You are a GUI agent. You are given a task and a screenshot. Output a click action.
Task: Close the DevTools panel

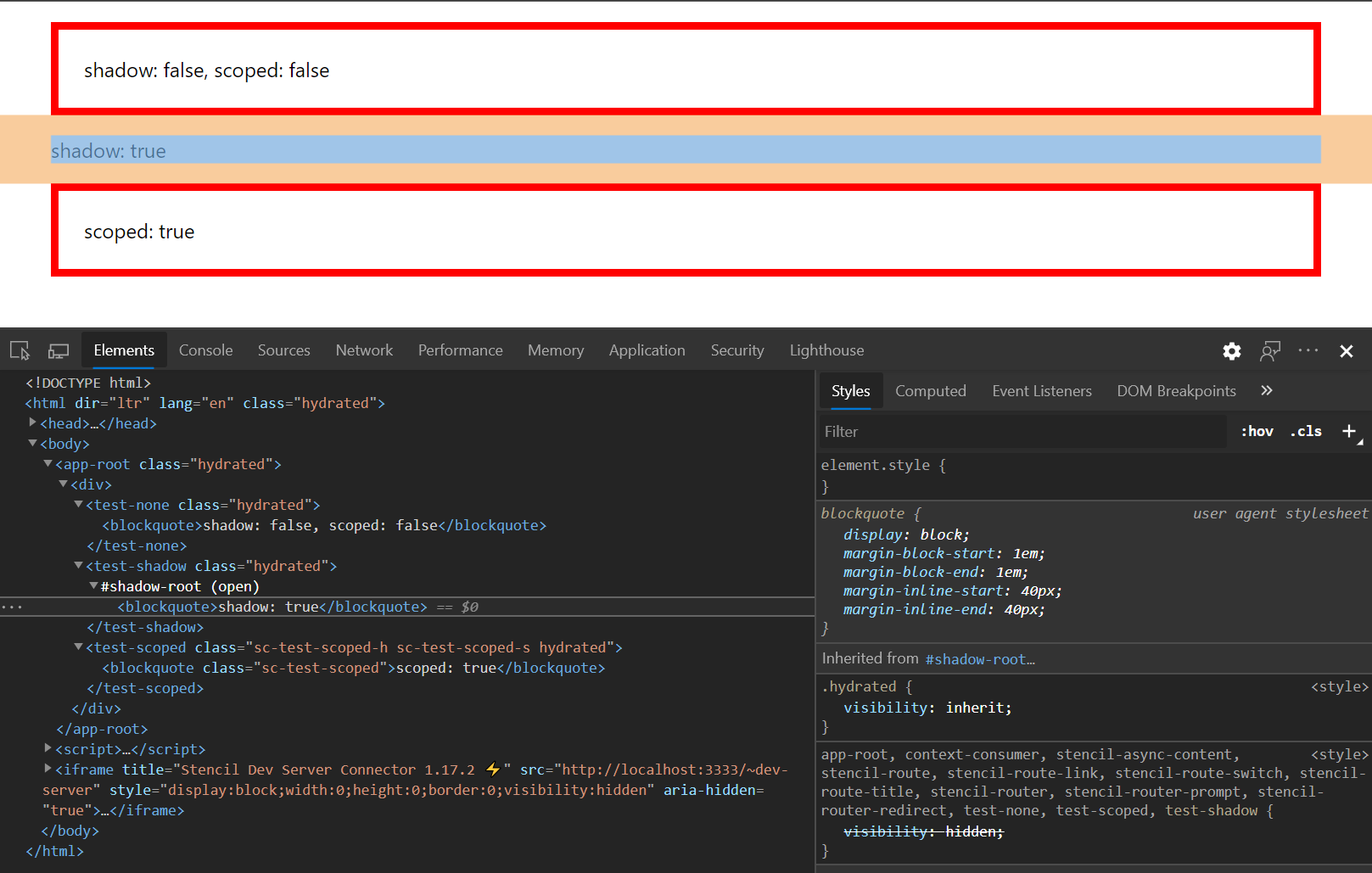click(x=1347, y=350)
